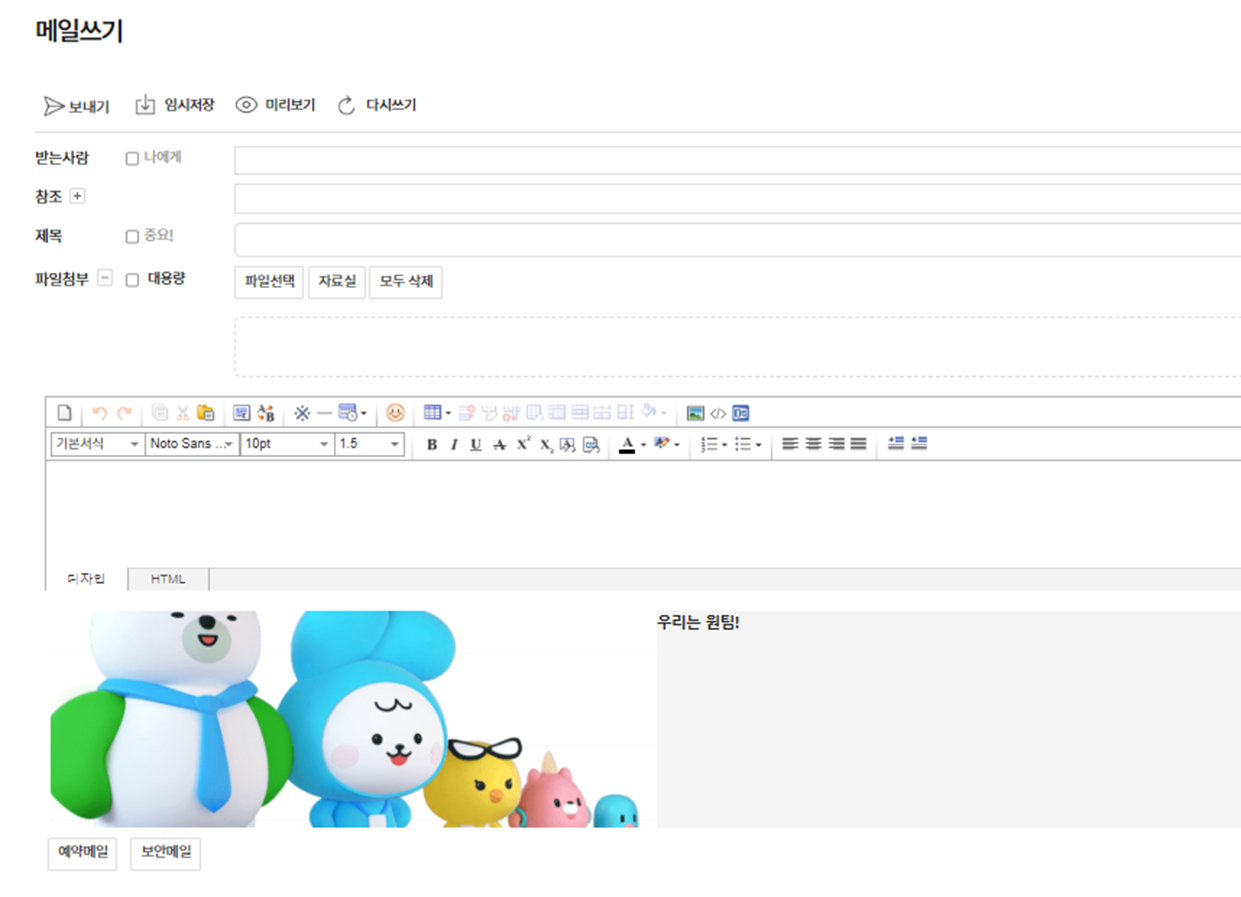Click the 제목 subject input field
The image size is (1241, 897).
point(737,240)
